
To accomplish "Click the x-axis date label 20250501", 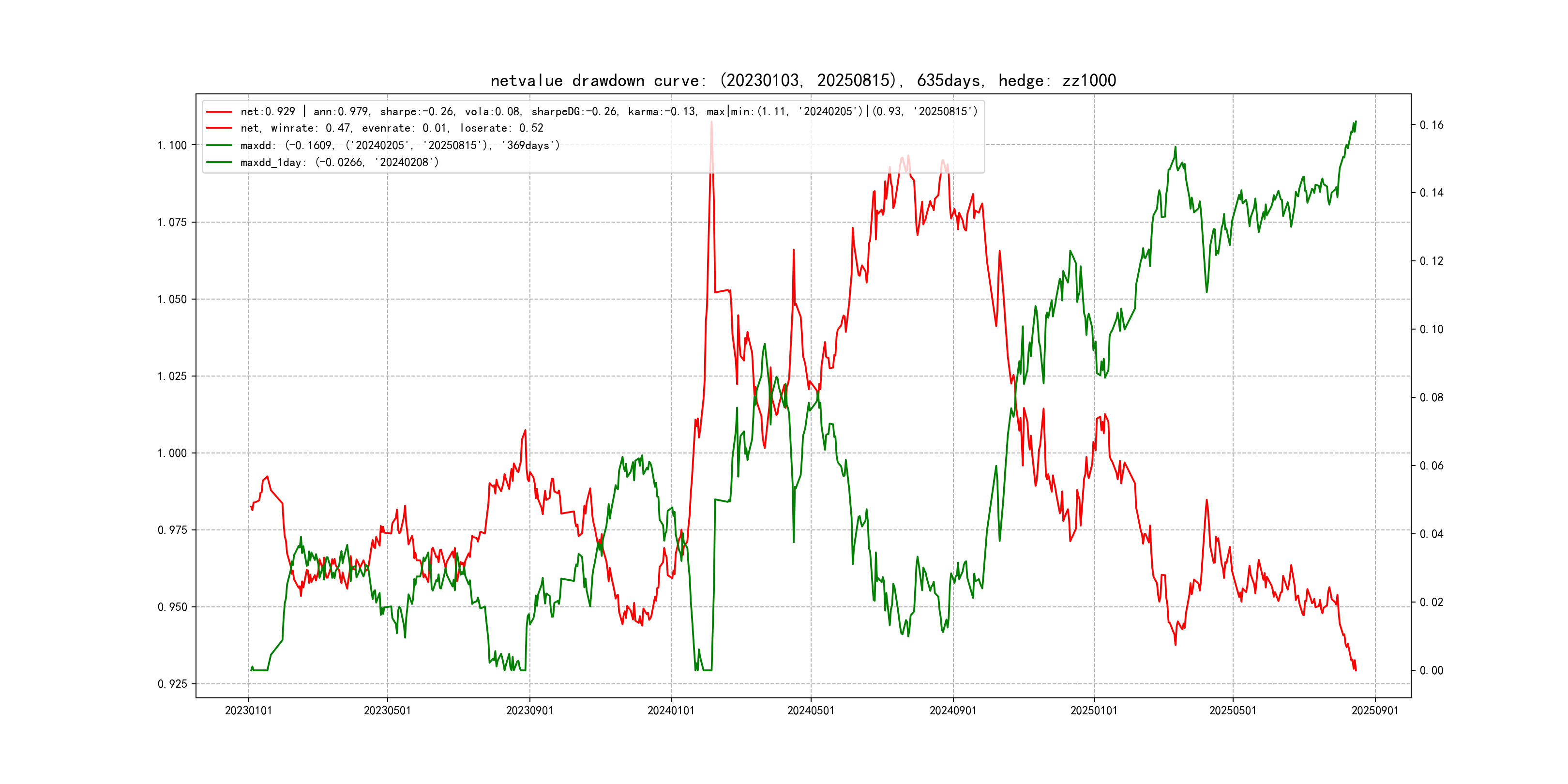I will click(1233, 710).
